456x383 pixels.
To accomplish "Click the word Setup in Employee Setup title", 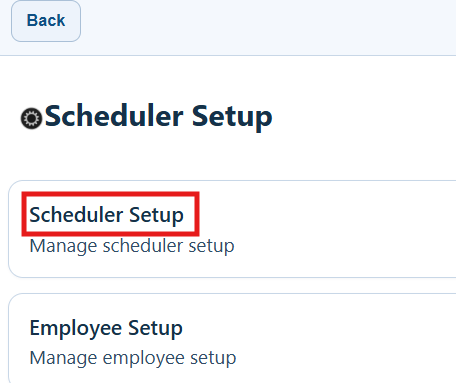I will tap(155, 329).
